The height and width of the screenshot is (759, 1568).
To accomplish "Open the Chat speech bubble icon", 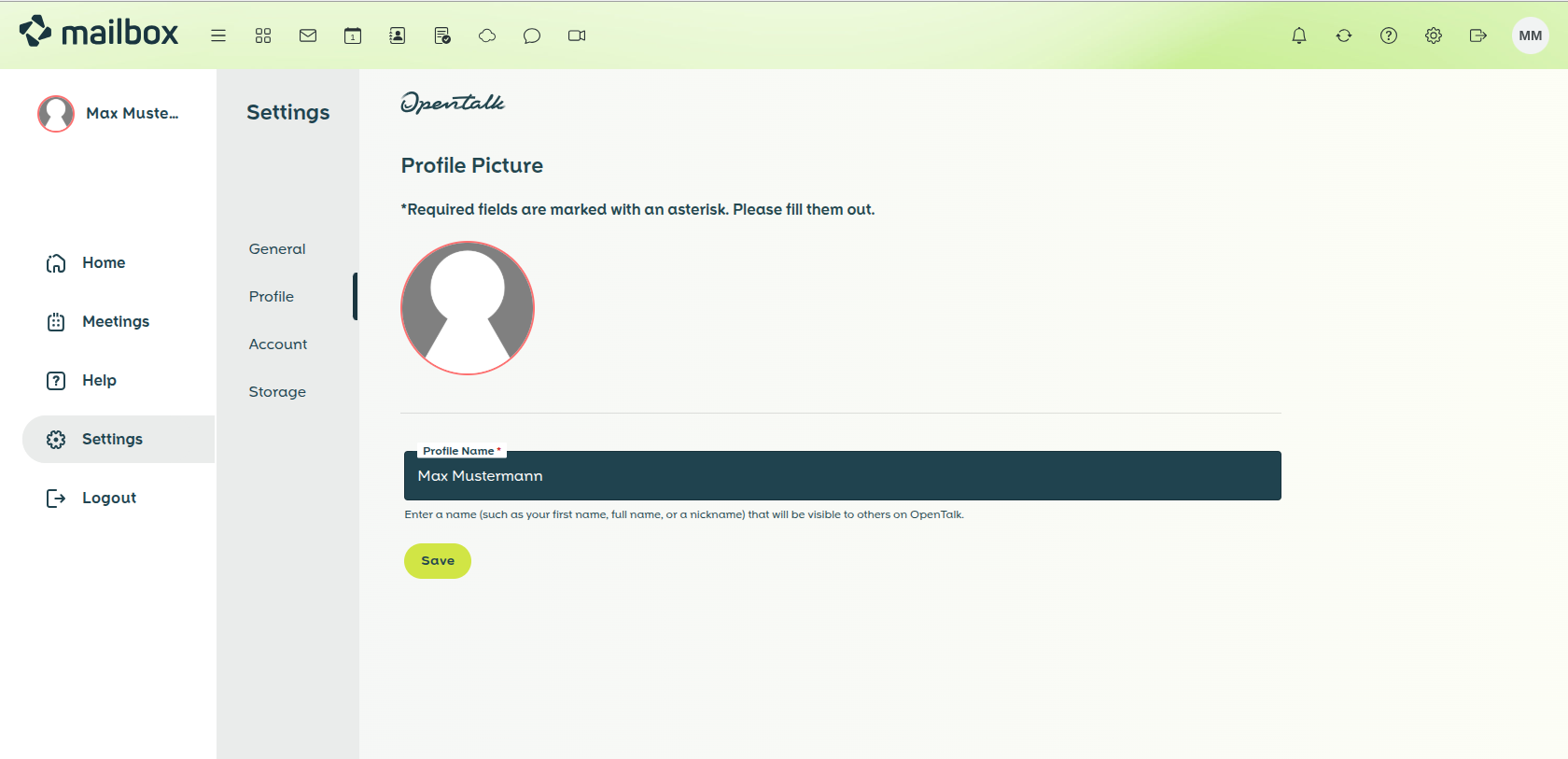I will [532, 35].
